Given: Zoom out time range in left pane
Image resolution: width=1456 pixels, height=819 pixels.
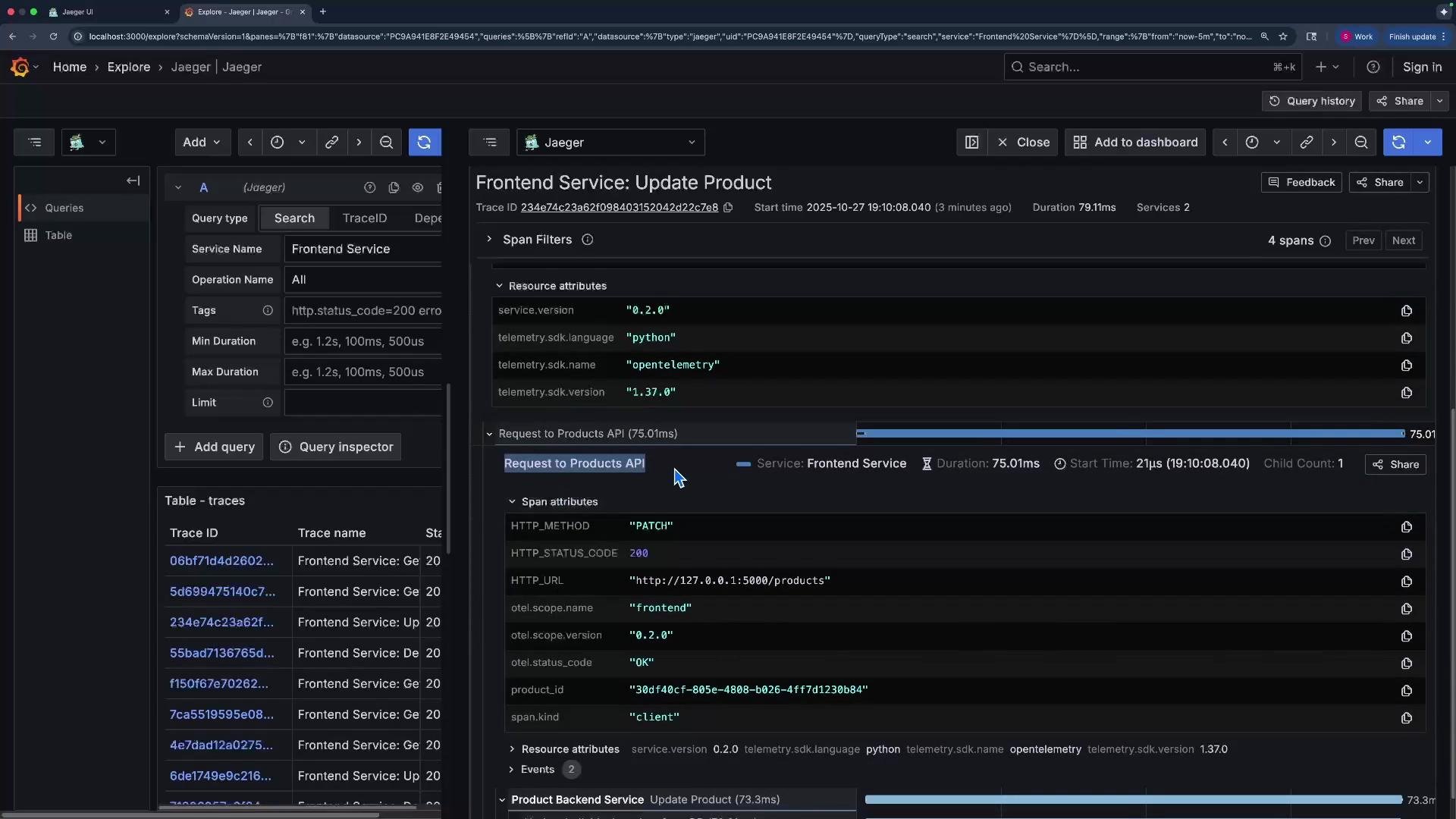Looking at the screenshot, I should (x=386, y=143).
